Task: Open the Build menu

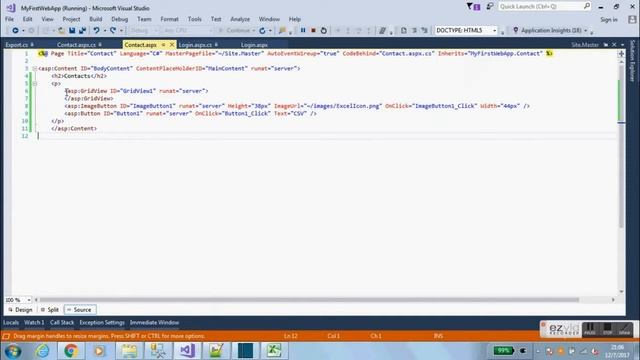Action: coord(96,19)
